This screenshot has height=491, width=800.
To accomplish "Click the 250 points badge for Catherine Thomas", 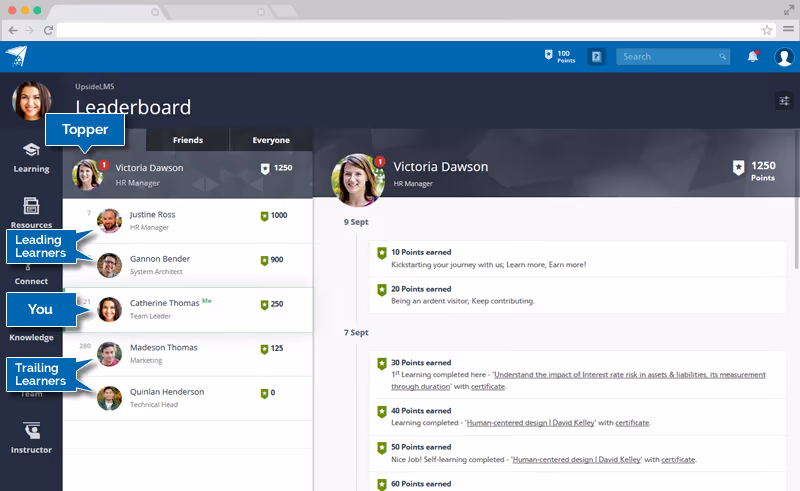I will click(x=272, y=305).
